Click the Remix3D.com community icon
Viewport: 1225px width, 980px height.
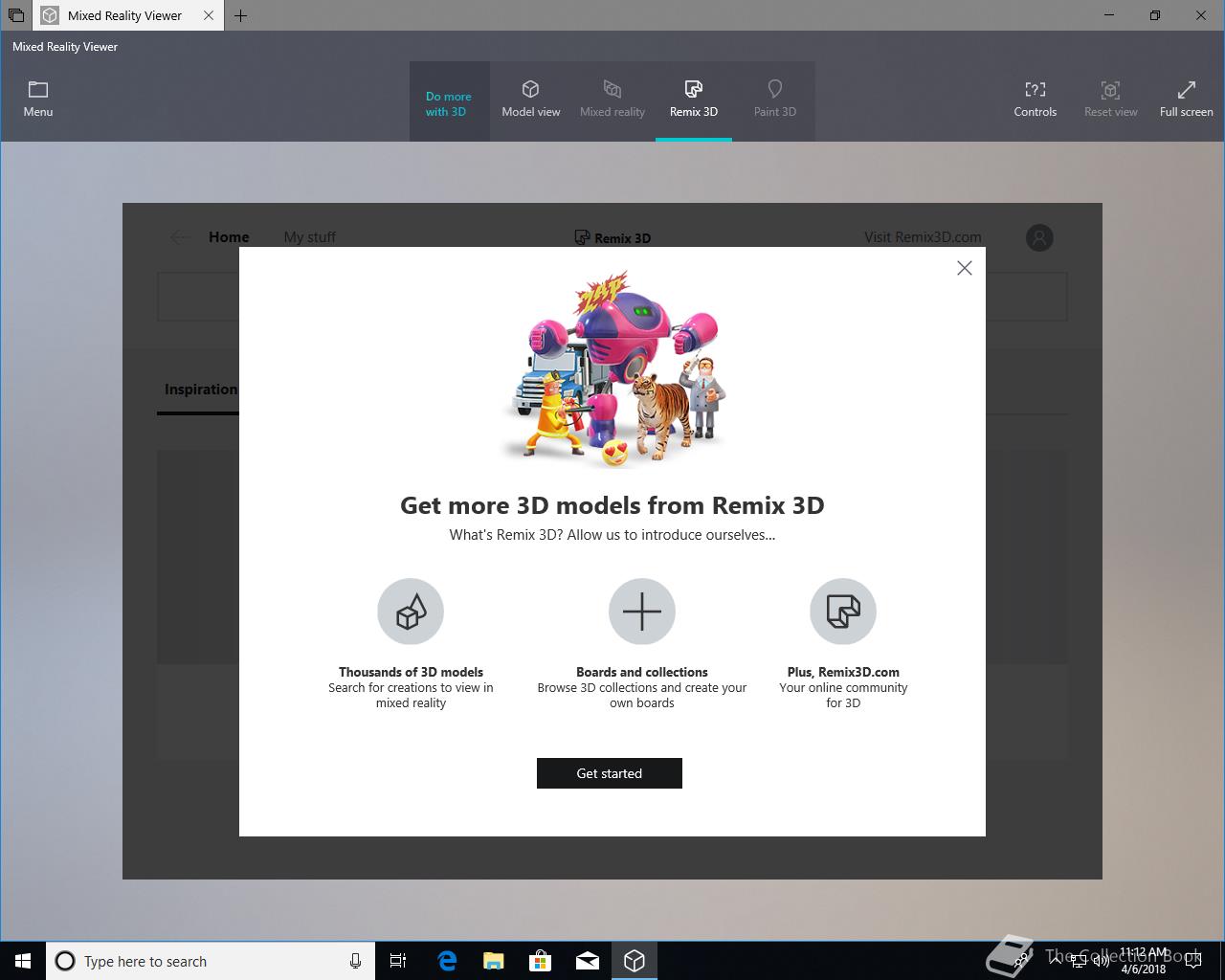[x=843, y=612]
